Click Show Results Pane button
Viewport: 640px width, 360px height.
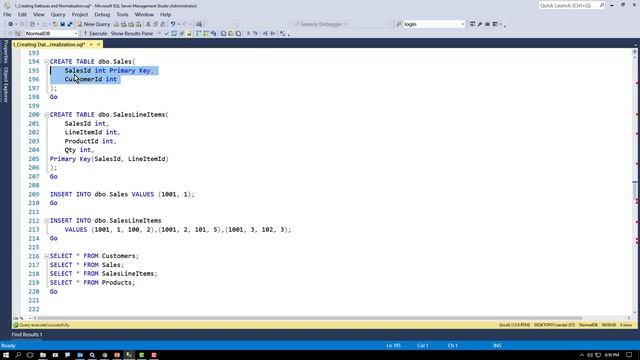point(132,33)
